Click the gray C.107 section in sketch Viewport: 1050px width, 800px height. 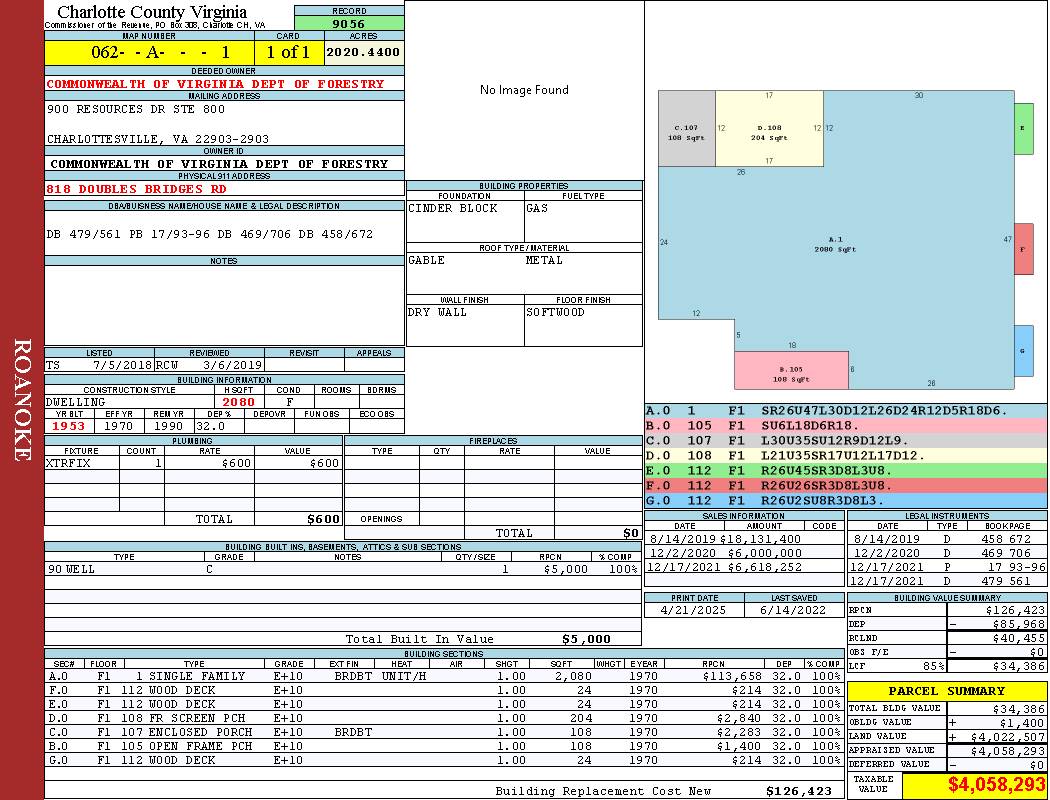click(x=687, y=129)
